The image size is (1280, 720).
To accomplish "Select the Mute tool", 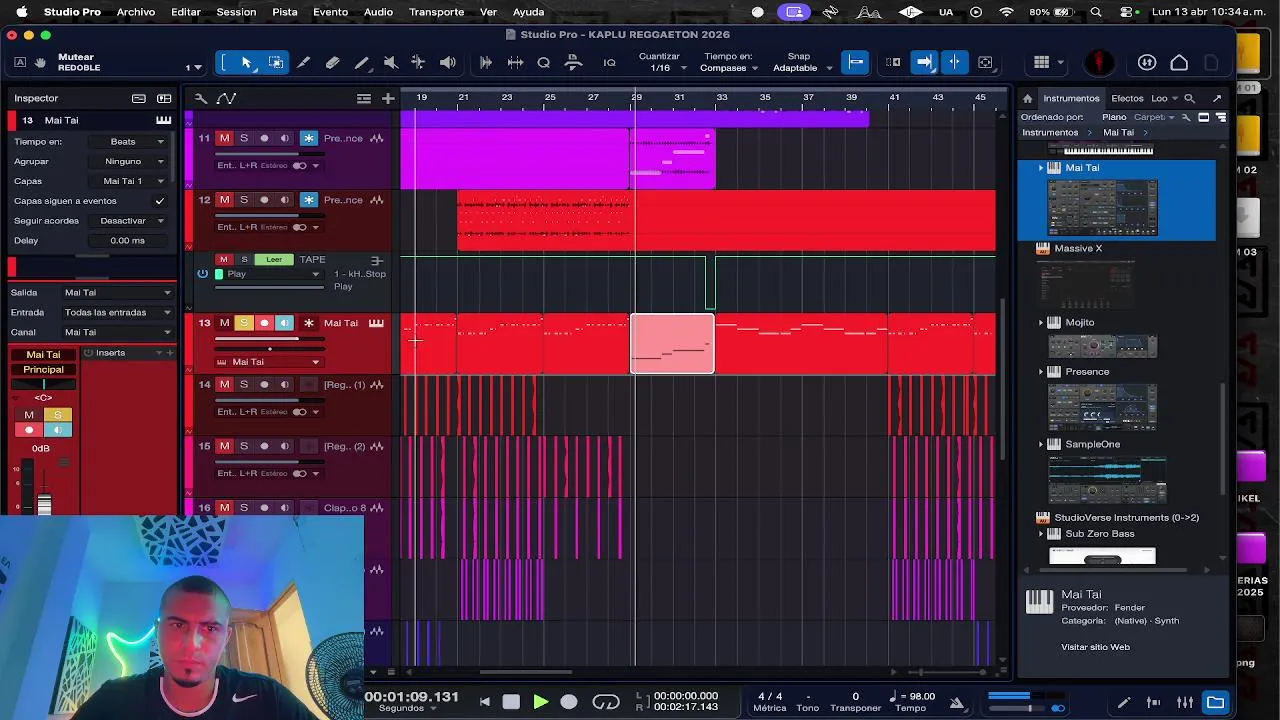I will tap(391, 62).
